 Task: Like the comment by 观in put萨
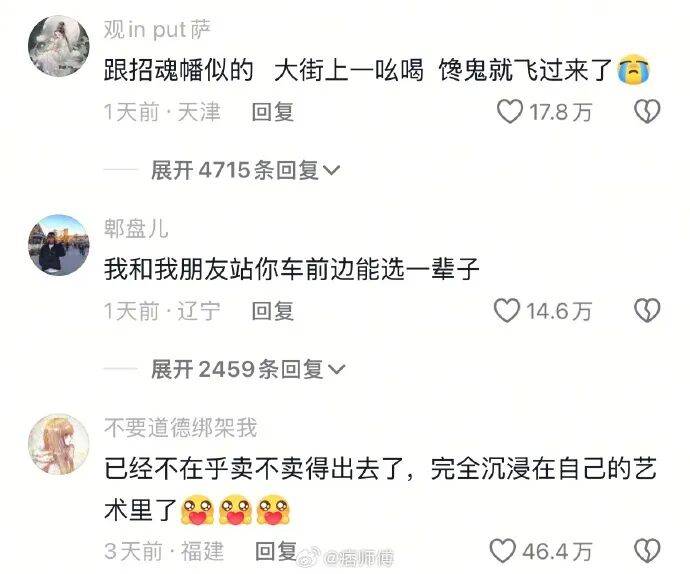pyautogui.click(x=510, y=111)
